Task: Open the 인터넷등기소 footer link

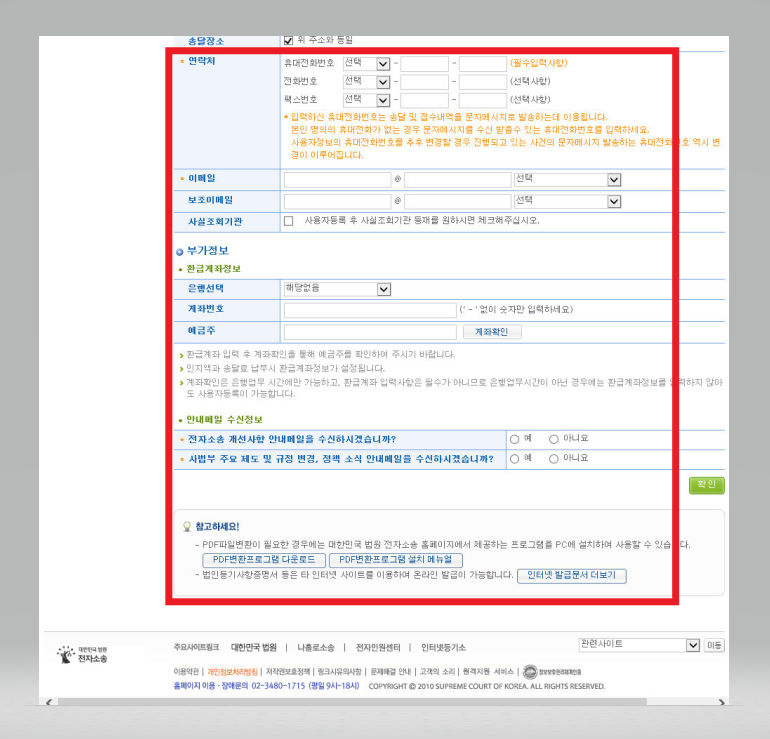Action: [443, 648]
